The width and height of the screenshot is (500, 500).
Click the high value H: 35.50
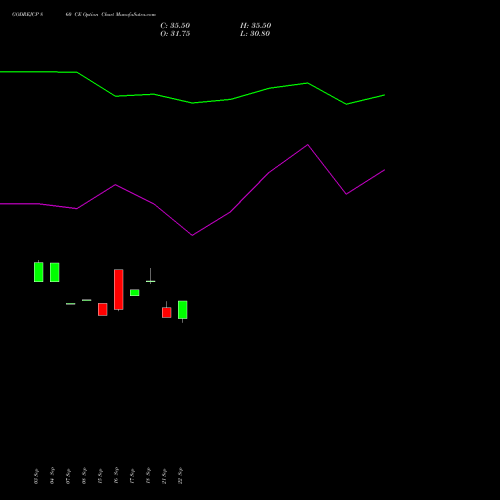pos(255,26)
